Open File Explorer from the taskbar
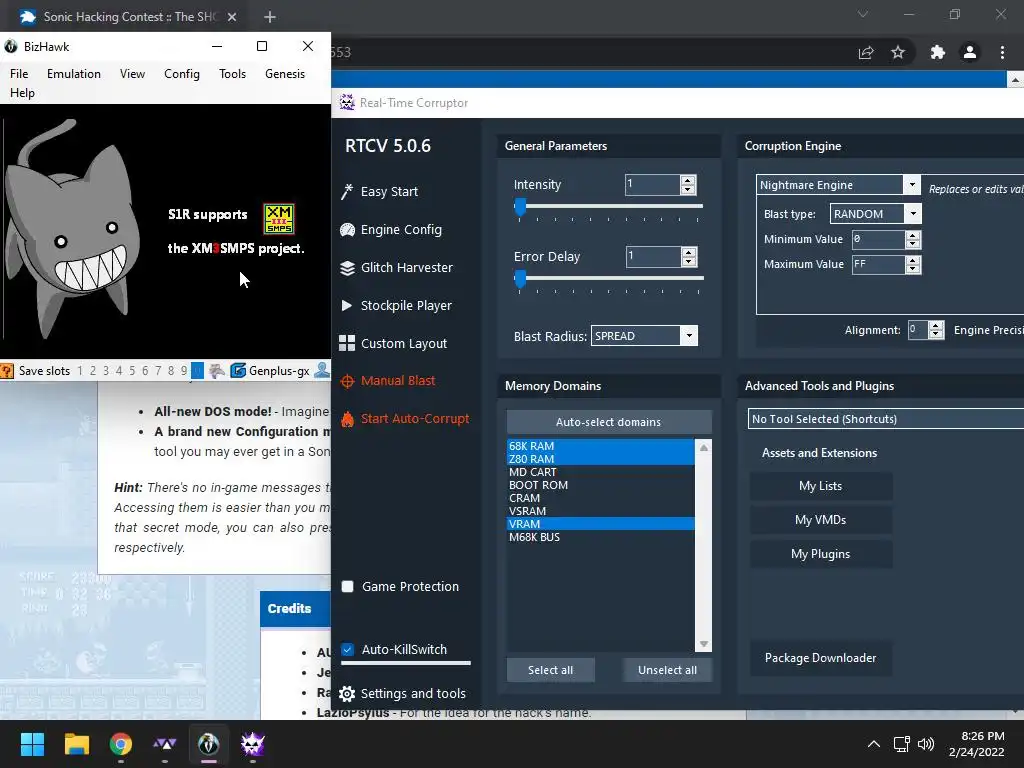 pyautogui.click(x=76, y=744)
